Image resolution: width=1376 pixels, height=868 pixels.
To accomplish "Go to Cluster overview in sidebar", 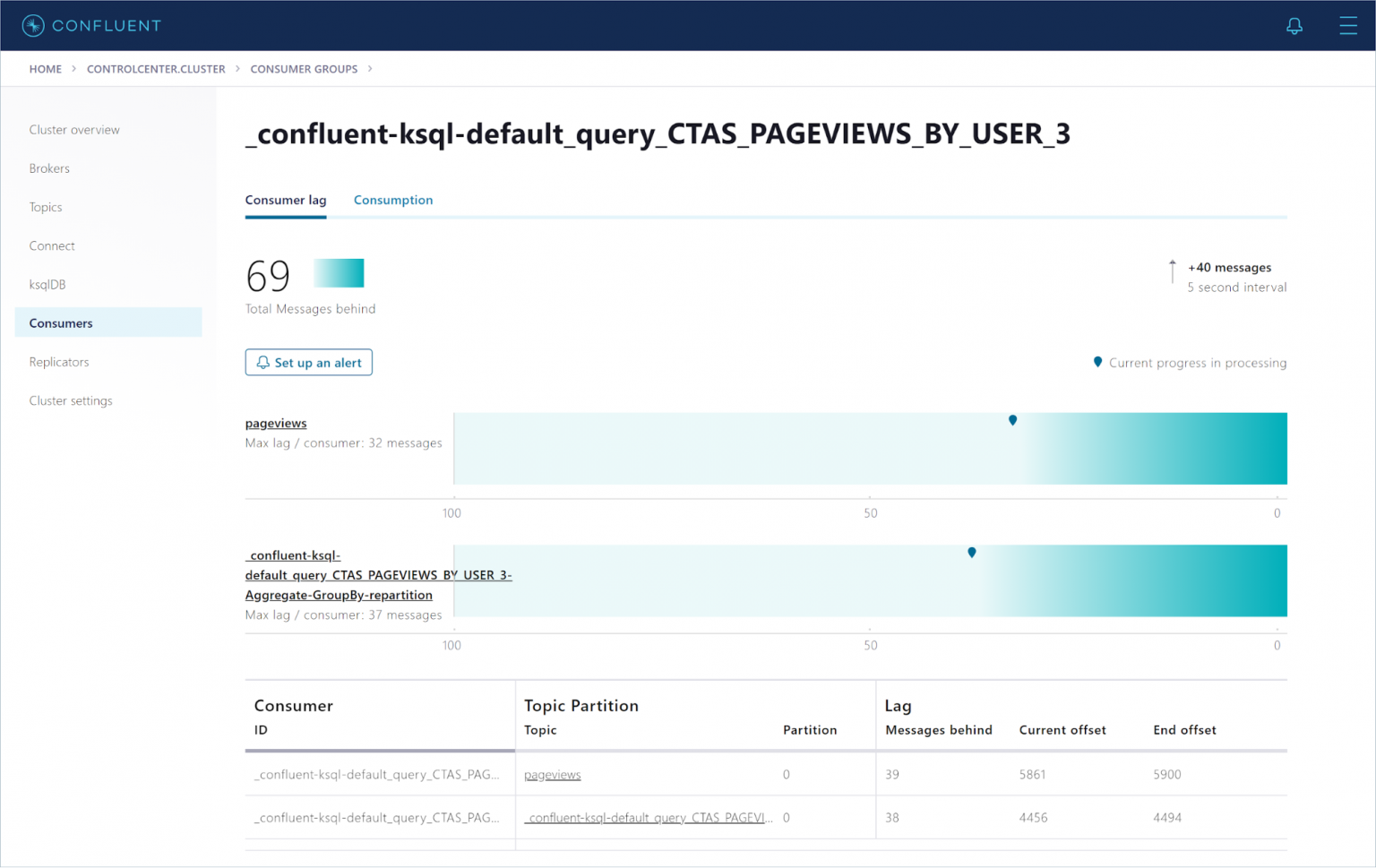I will pos(74,130).
